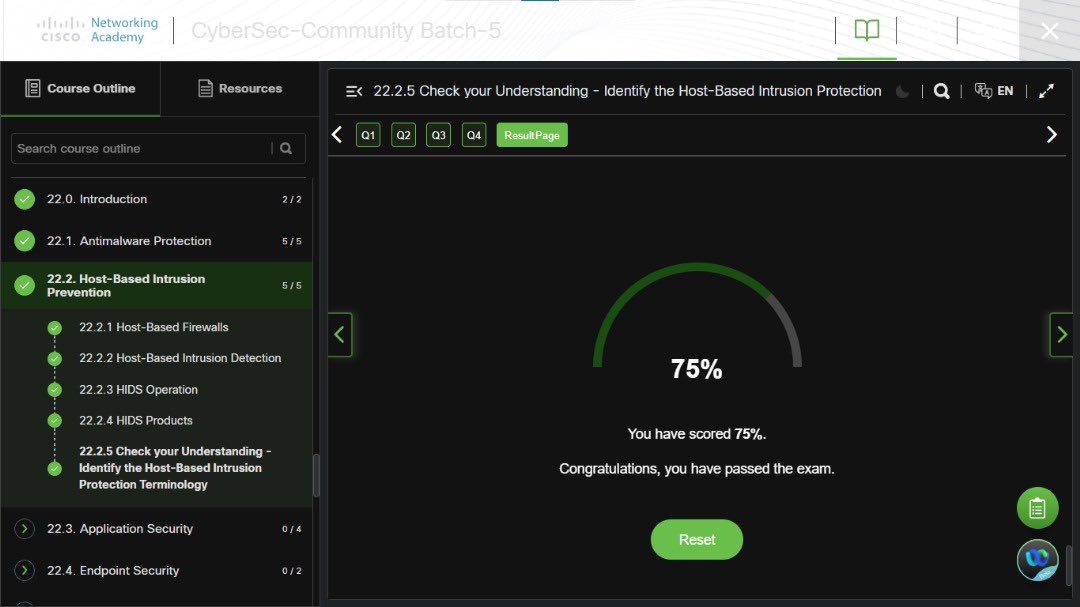1080x607 pixels.
Task: Click '2 / 2' count for Introduction
Action: (x=291, y=200)
